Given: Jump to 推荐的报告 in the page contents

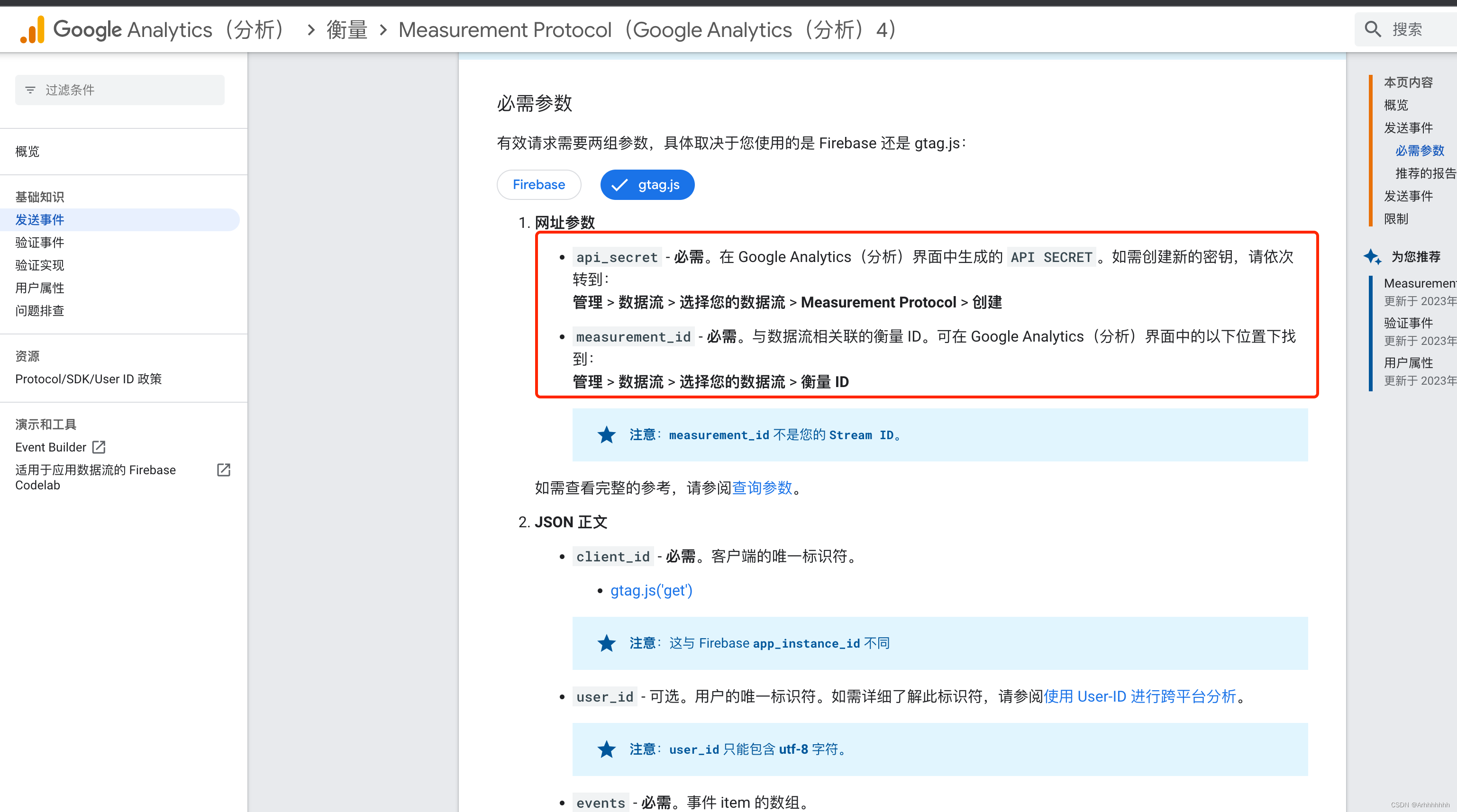Looking at the screenshot, I should point(1425,173).
